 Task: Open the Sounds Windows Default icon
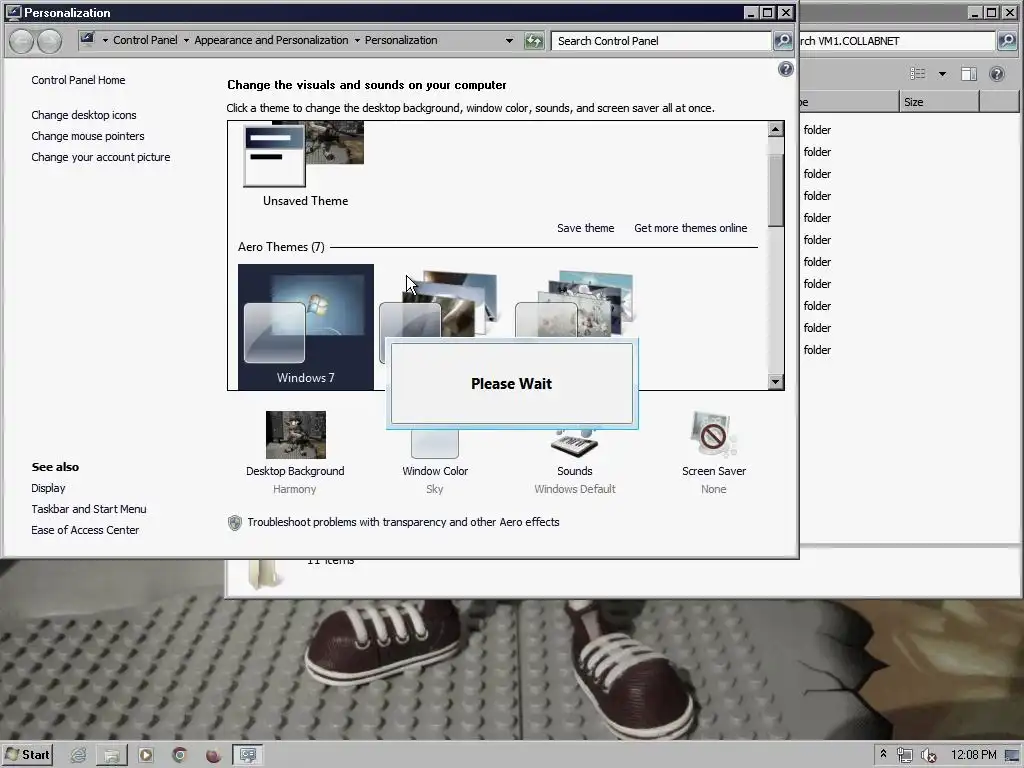(x=574, y=444)
